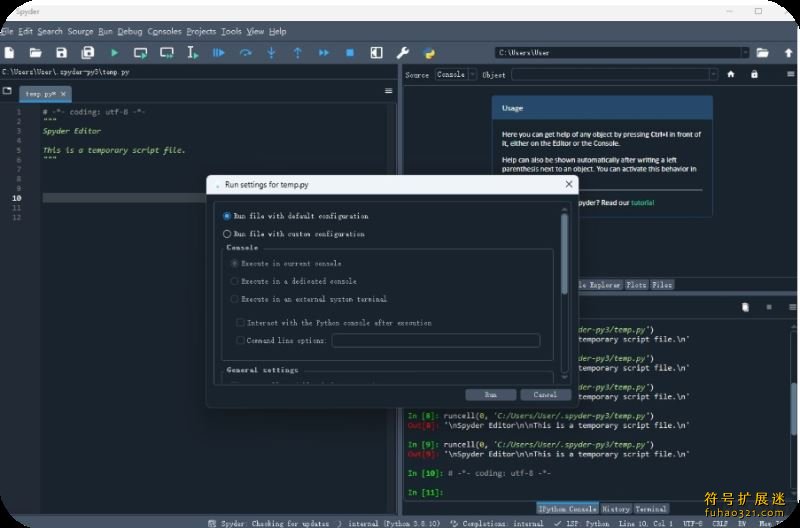Click Run selection or current line icon

193,53
